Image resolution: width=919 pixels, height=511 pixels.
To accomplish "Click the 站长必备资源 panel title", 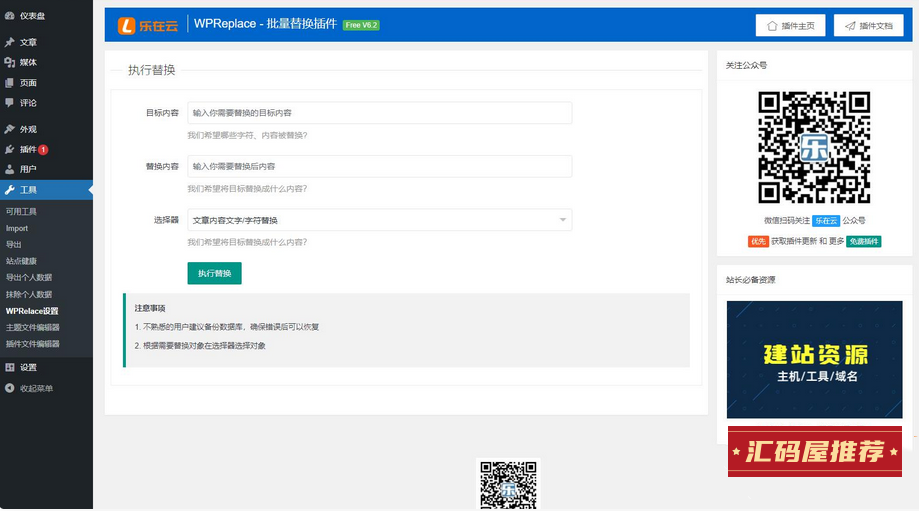I will click(x=750, y=280).
